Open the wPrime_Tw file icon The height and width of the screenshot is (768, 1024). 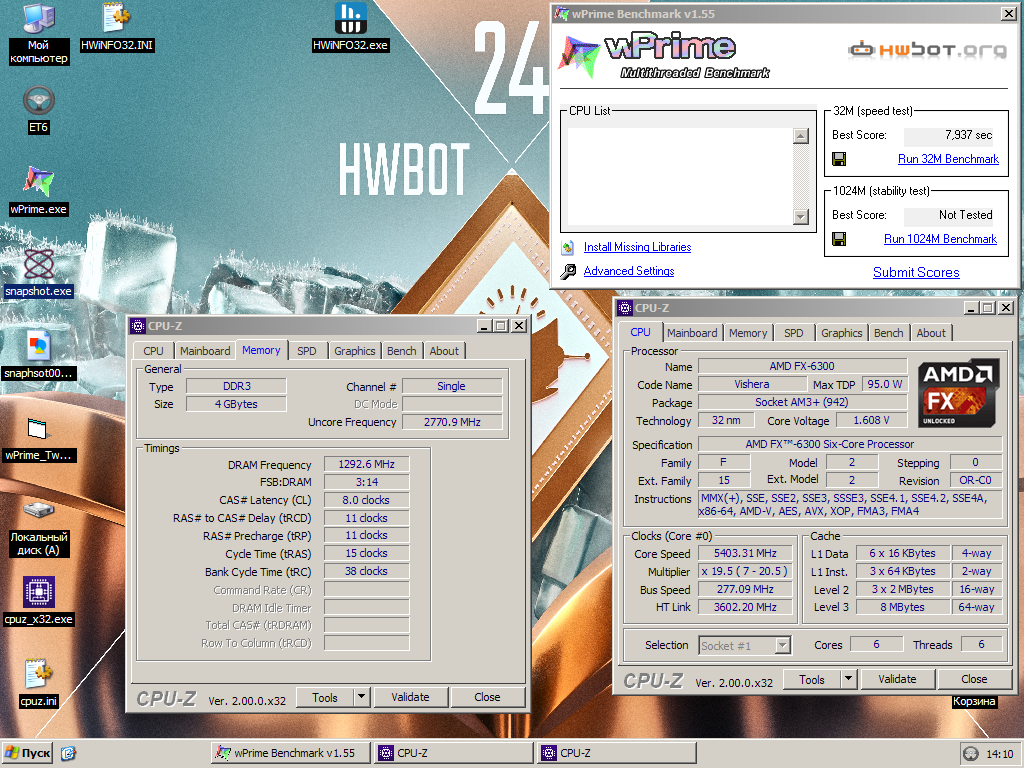click(39, 438)
